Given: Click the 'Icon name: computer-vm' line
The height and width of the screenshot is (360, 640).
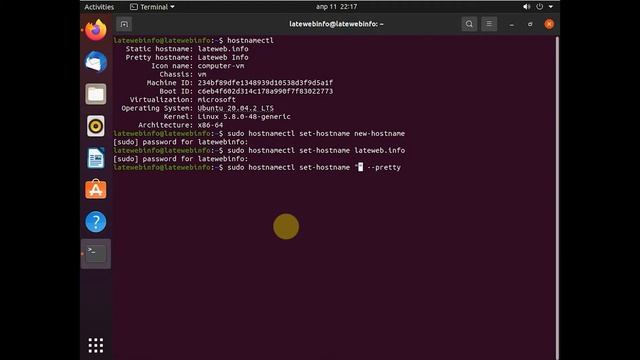Looking at the screenshot, I should [x=198, y=66].
